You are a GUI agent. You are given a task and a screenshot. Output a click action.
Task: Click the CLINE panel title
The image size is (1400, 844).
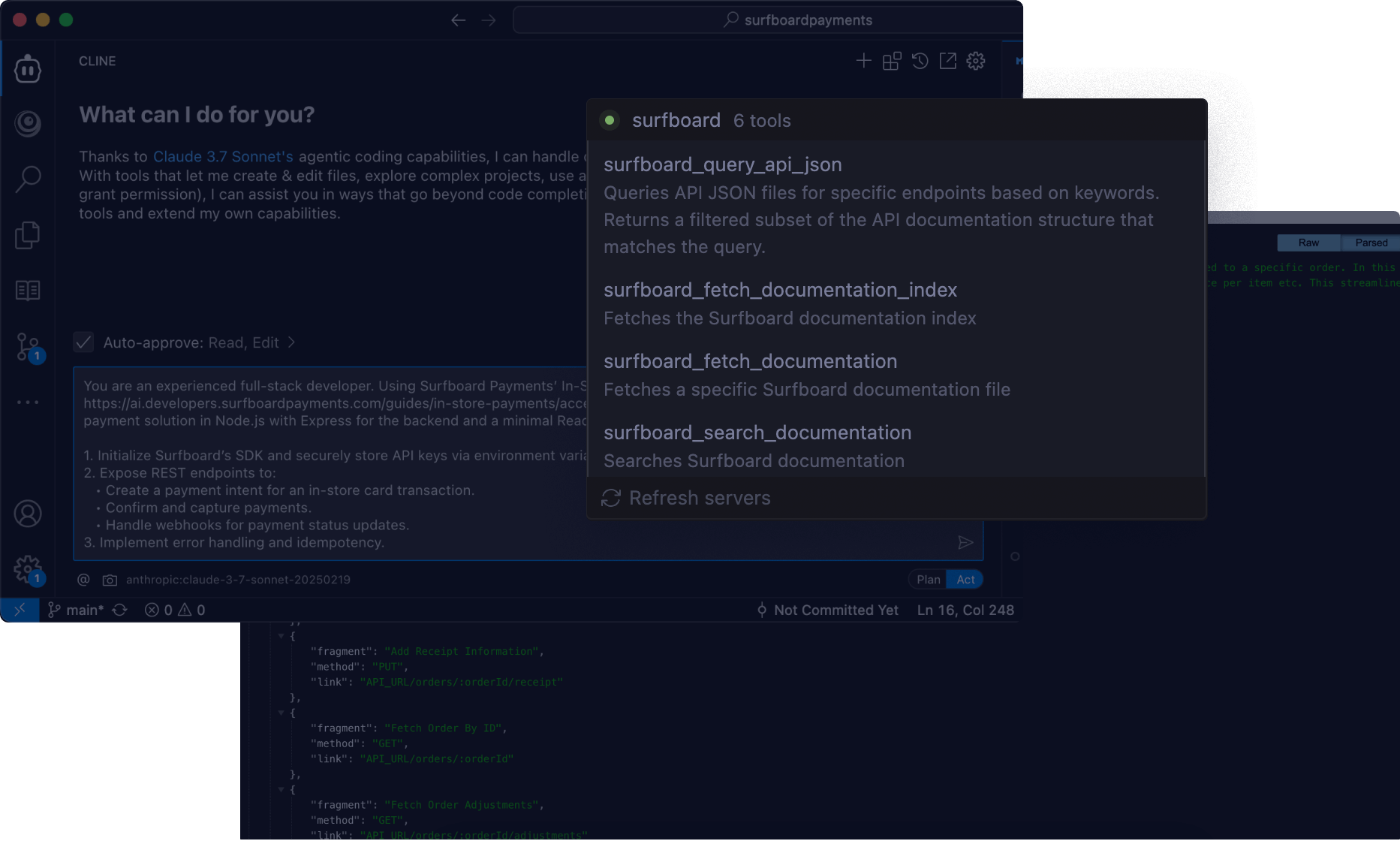[97, 61]
